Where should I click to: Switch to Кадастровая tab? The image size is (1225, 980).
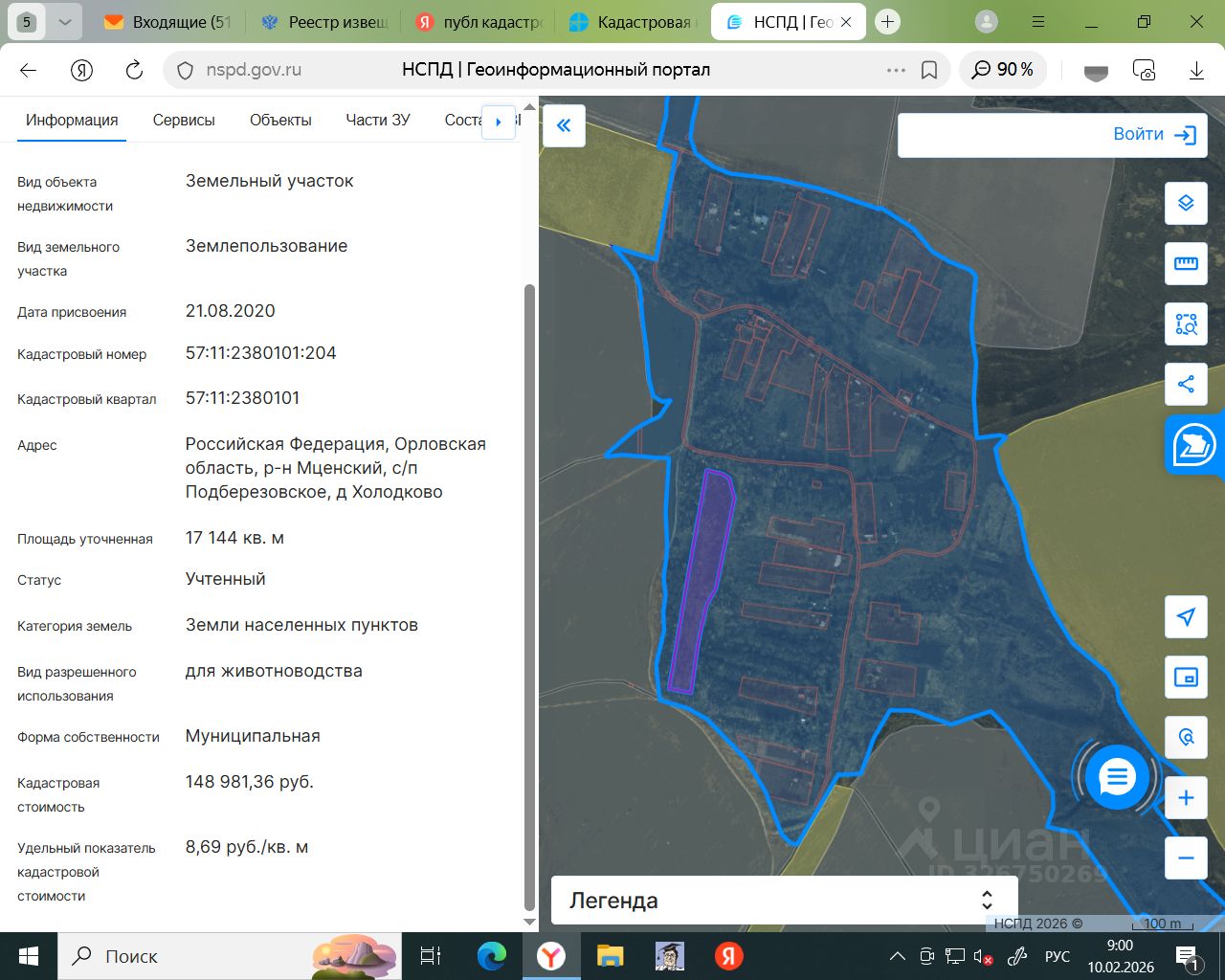pyautogui.click(x=634, y=22)
